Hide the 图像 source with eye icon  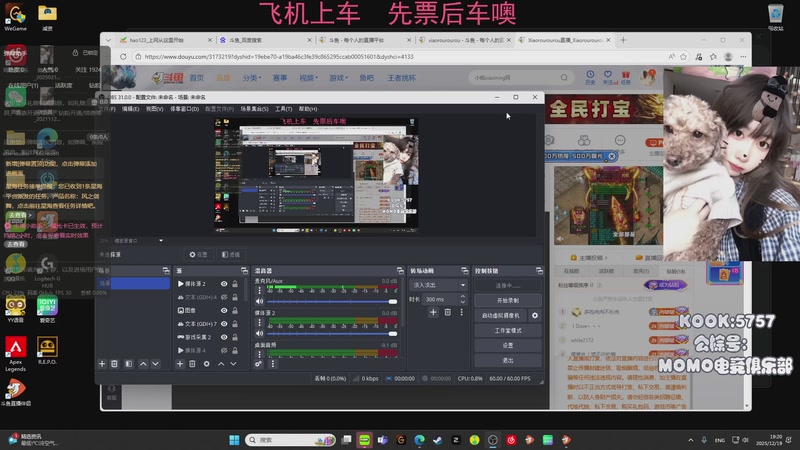[x=224, y=310]
